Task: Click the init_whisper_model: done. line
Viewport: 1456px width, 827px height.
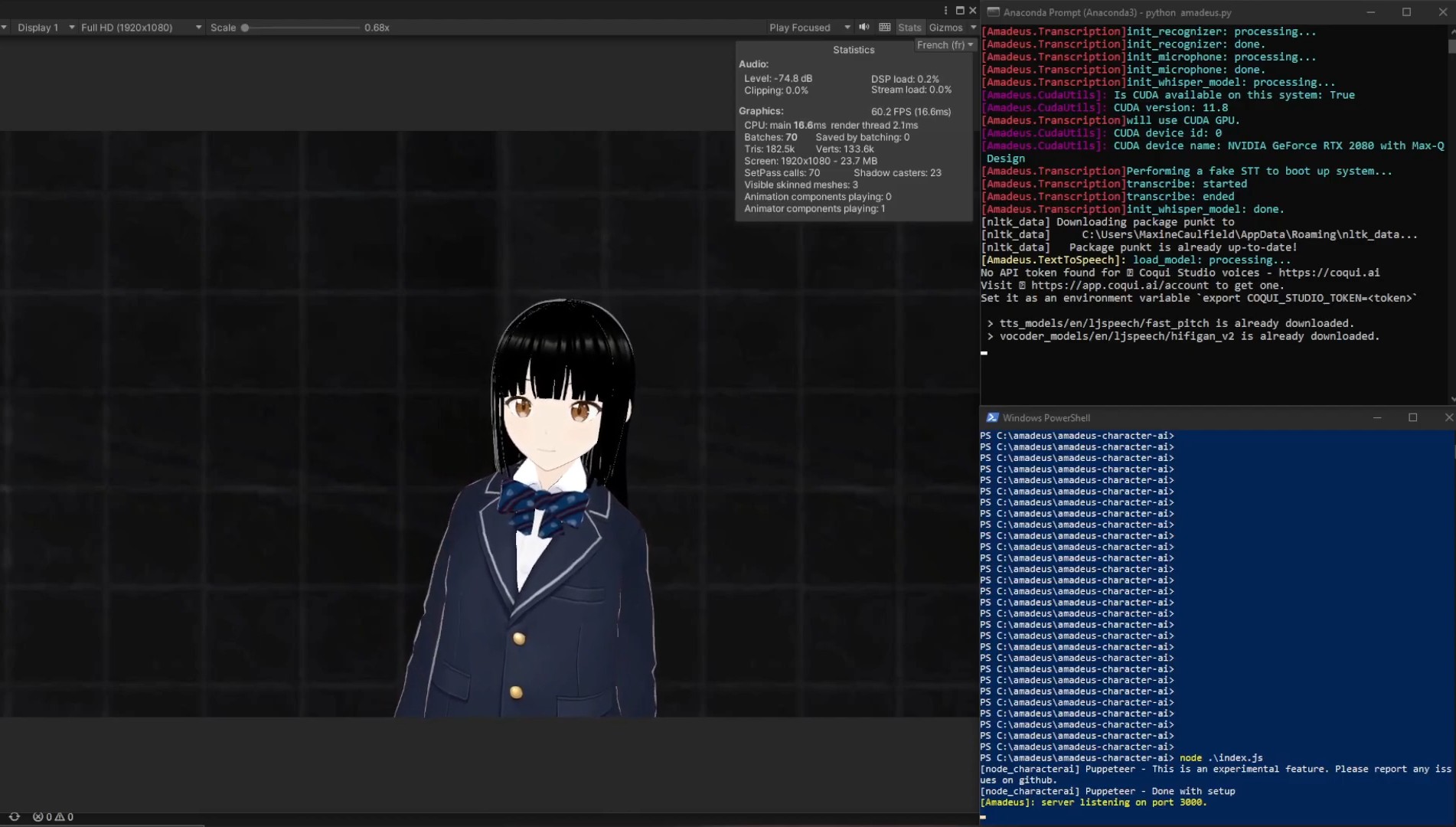Action: tap(1133, 209)
